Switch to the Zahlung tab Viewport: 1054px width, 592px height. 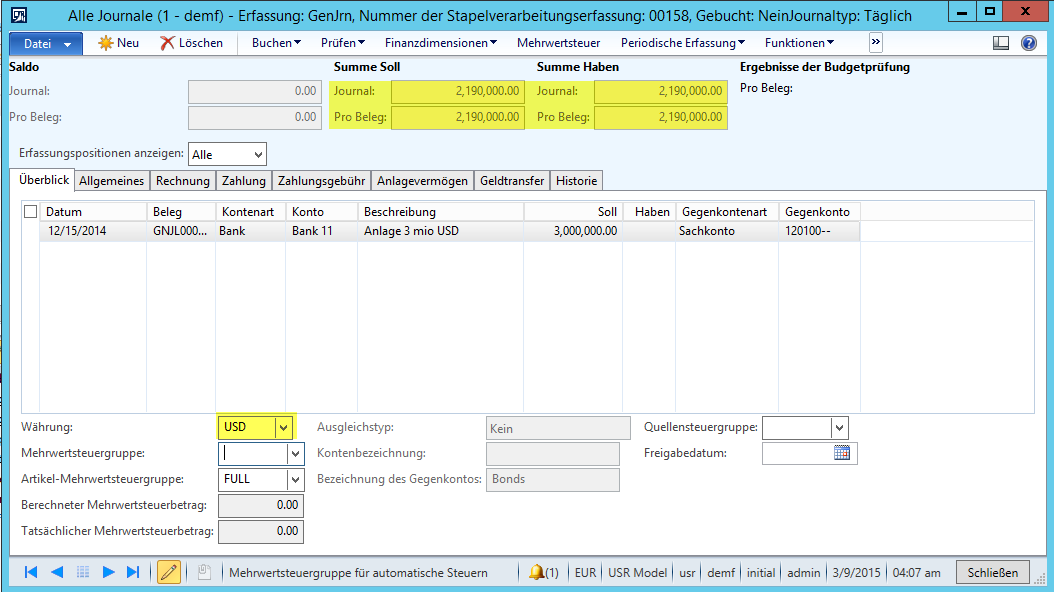[x=244, y=181]
